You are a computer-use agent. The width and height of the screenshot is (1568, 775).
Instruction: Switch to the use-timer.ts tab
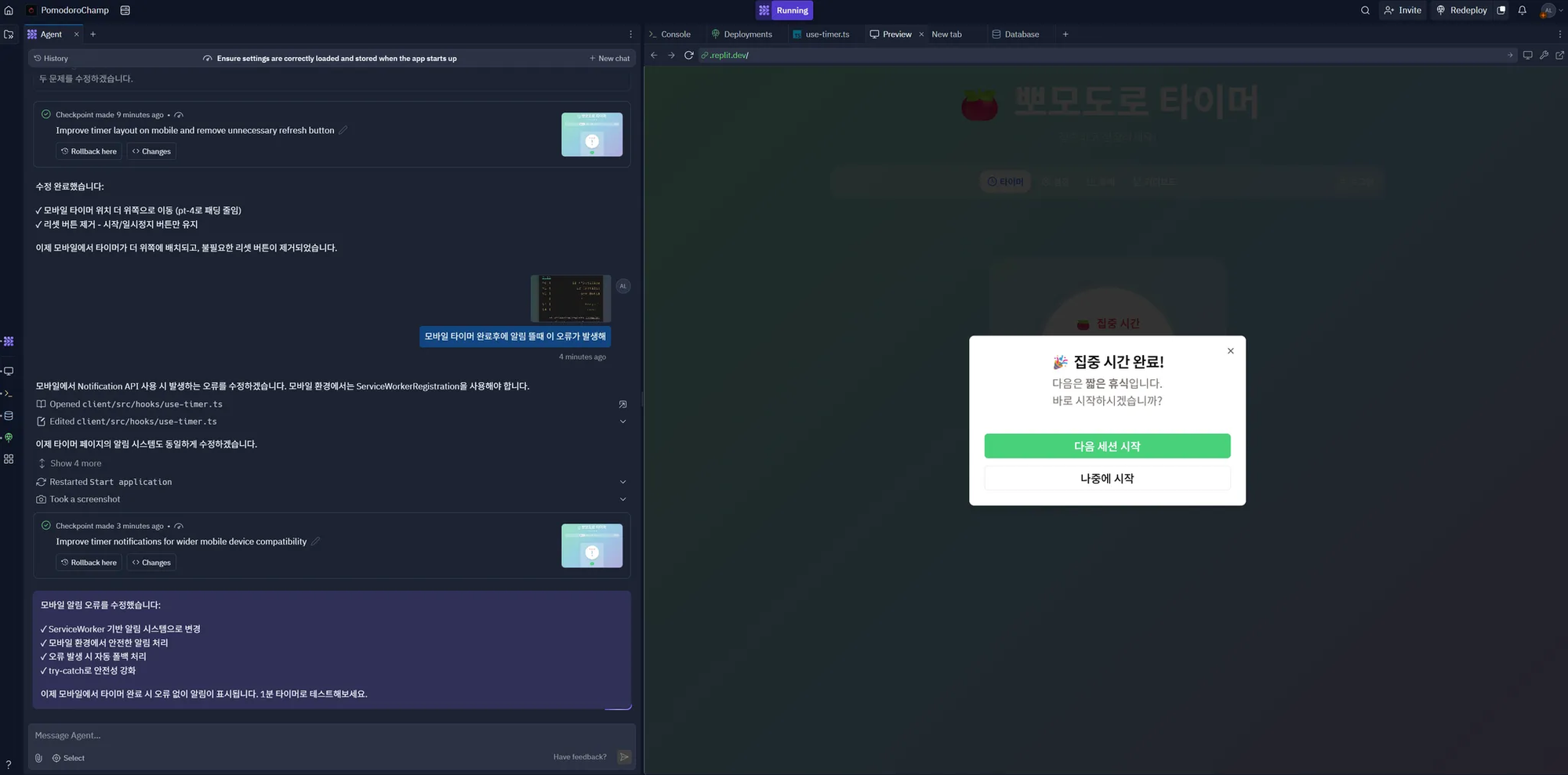(821, 34)
